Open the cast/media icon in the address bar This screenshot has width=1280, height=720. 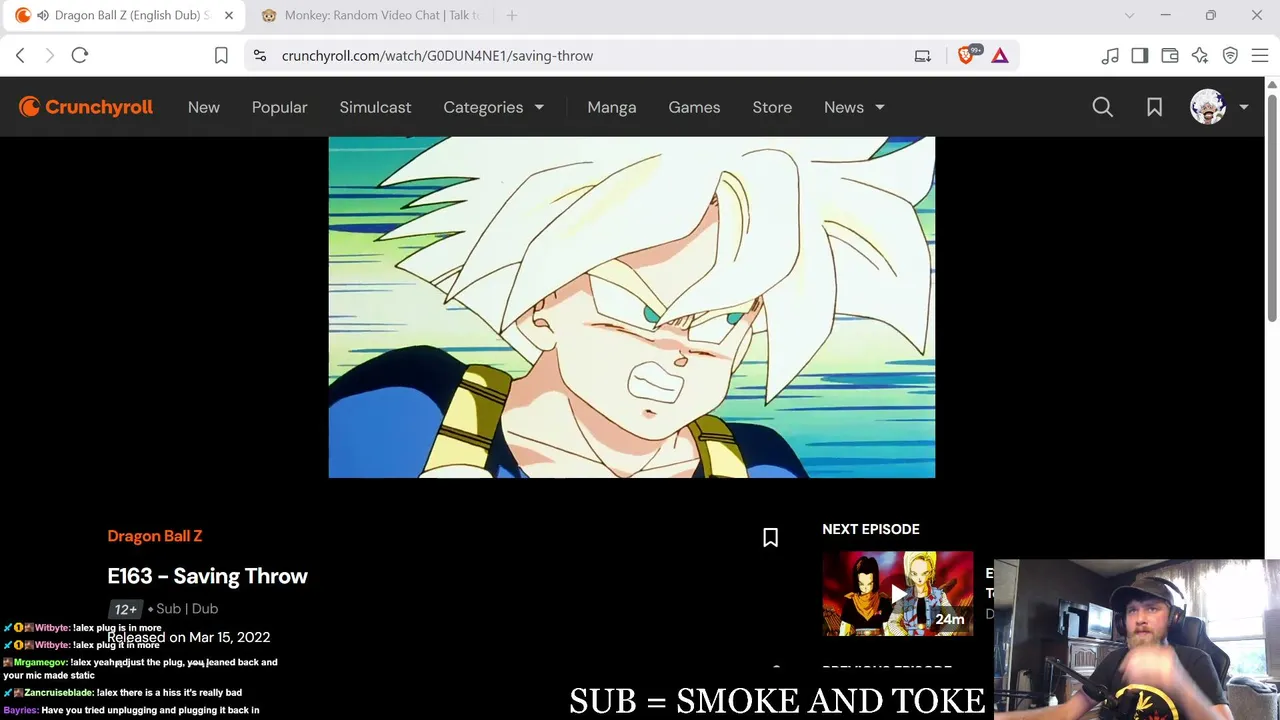(923, 56)
